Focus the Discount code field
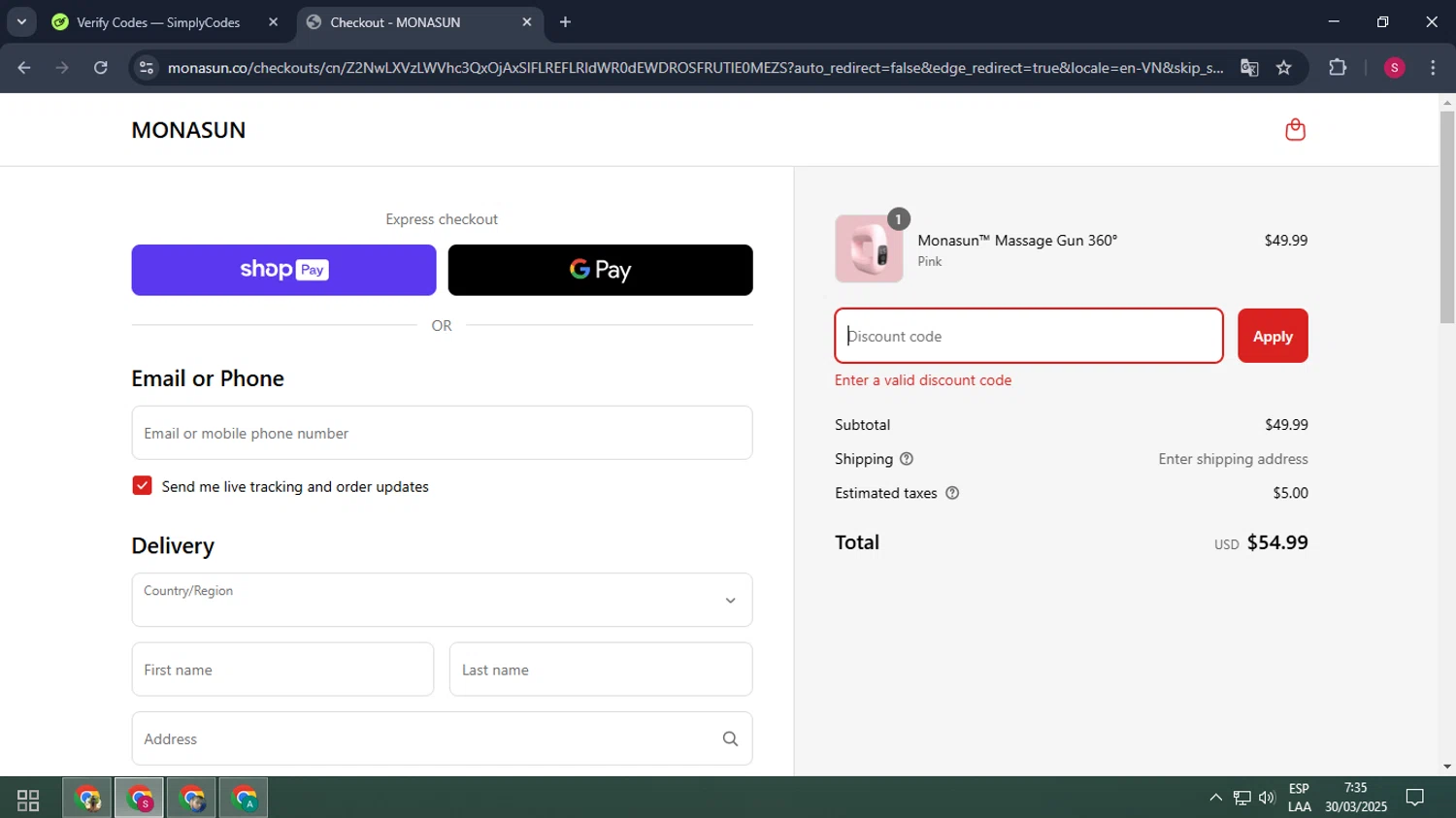This screenshot has width=1456, height=818. [1029, 336]
